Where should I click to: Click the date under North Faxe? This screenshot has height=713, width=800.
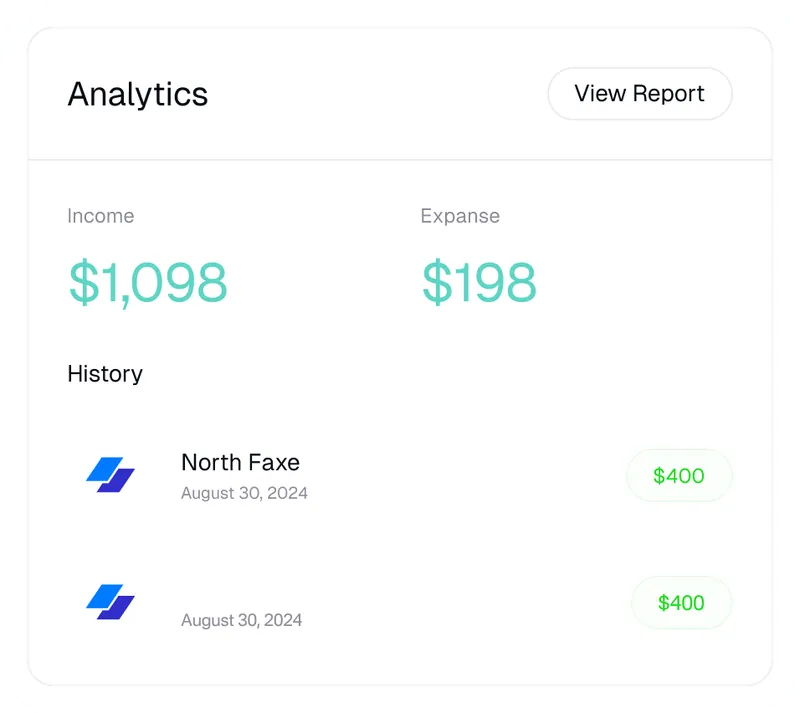click(244, 493)
